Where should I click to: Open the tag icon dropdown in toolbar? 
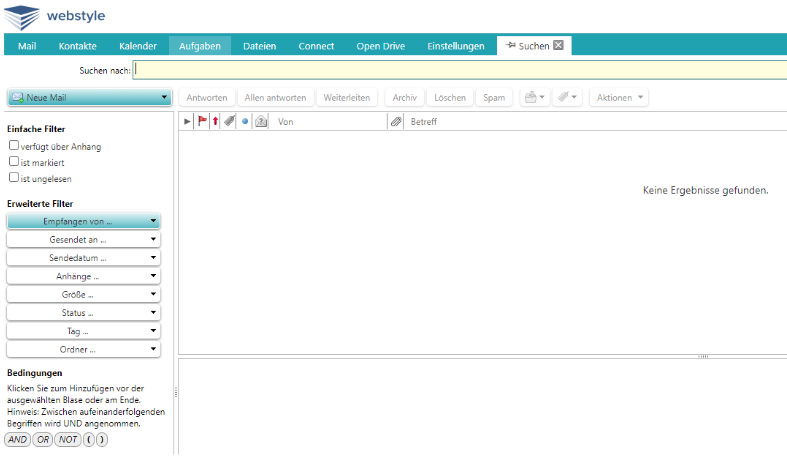point(567,97)
